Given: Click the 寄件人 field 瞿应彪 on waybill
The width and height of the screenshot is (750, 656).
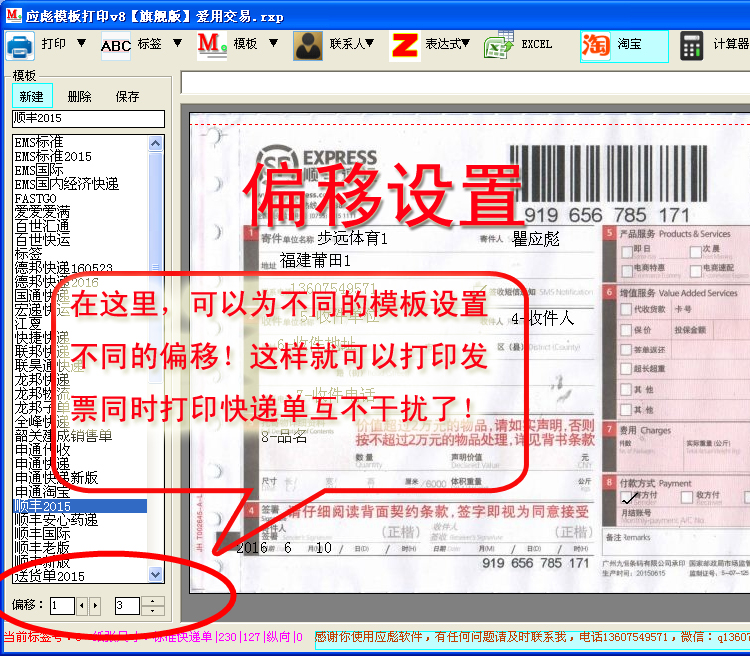Looking at the screenshot, I should tap(536, 238).
